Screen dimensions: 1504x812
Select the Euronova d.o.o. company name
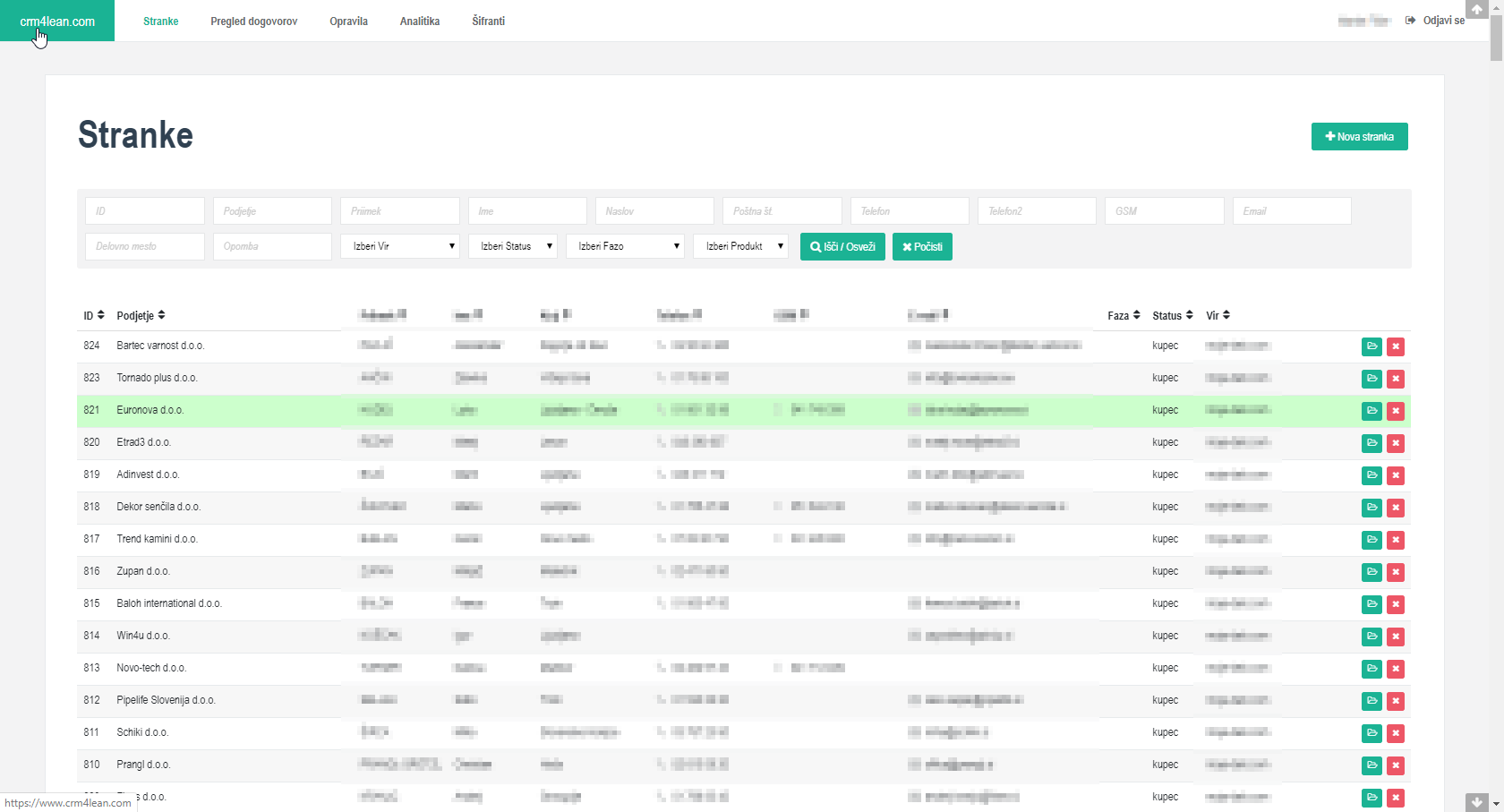point(150,410)
